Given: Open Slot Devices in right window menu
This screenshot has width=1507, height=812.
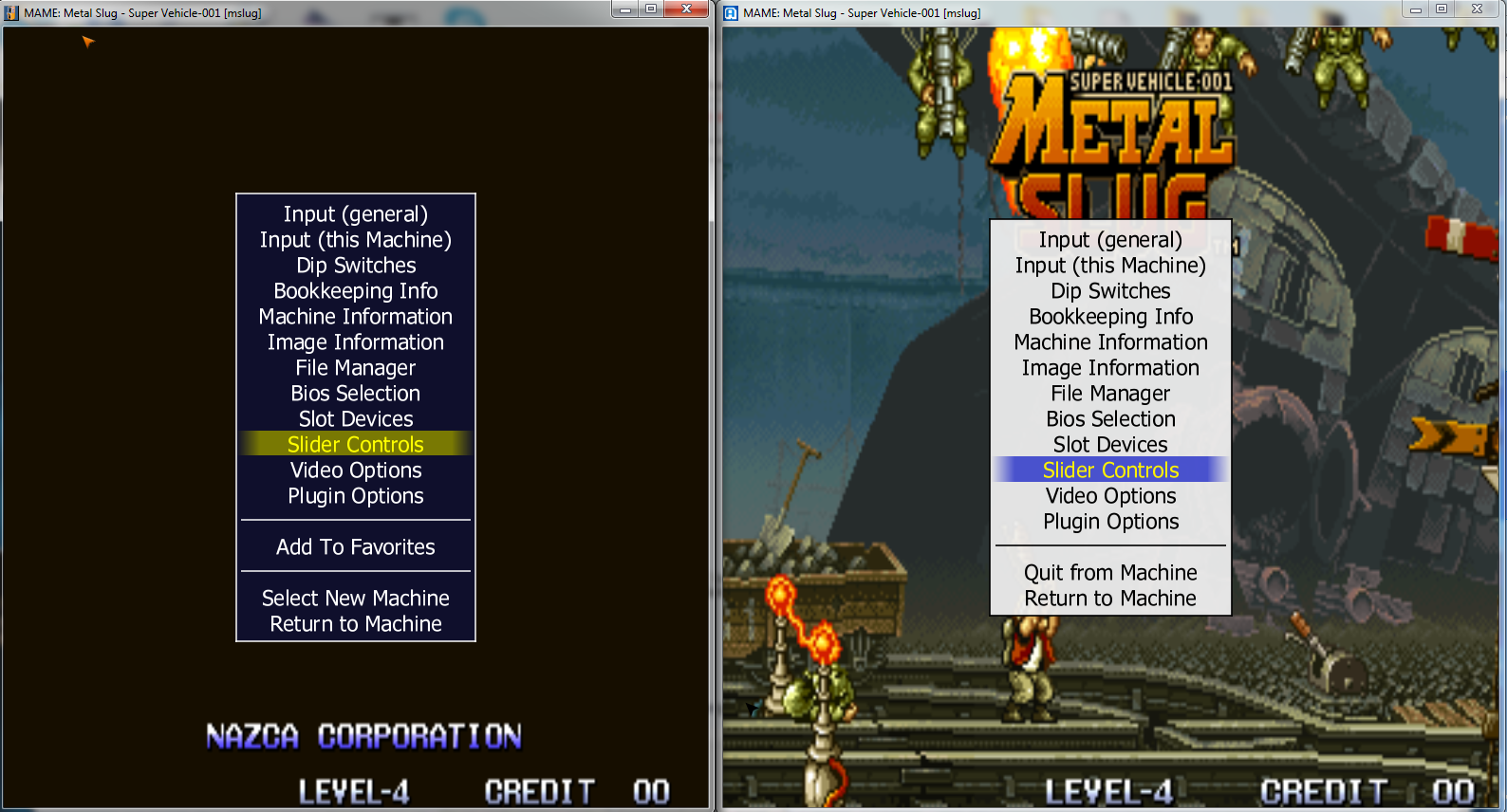Looking at the screenshot, I should pyautogui.click(x=1110, y=445).
